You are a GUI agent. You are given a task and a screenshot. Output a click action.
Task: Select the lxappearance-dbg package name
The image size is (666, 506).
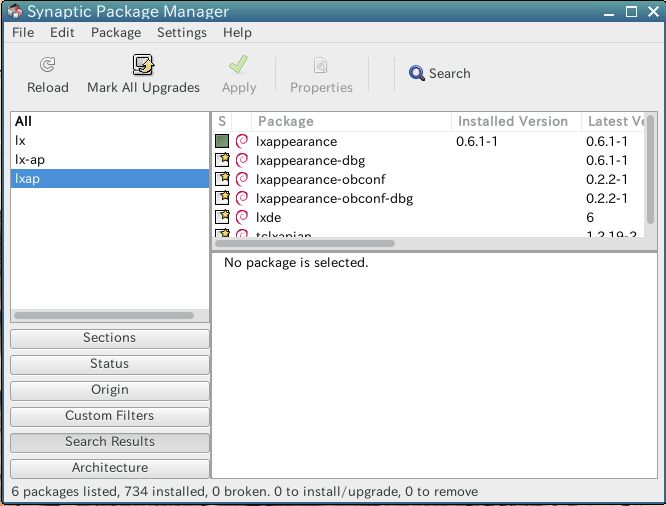coord(310,161)
